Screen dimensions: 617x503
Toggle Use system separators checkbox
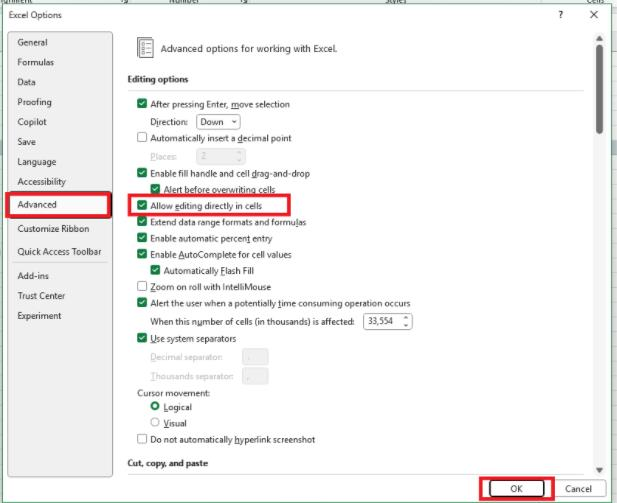pyautogui.click(x=142, y=338)
